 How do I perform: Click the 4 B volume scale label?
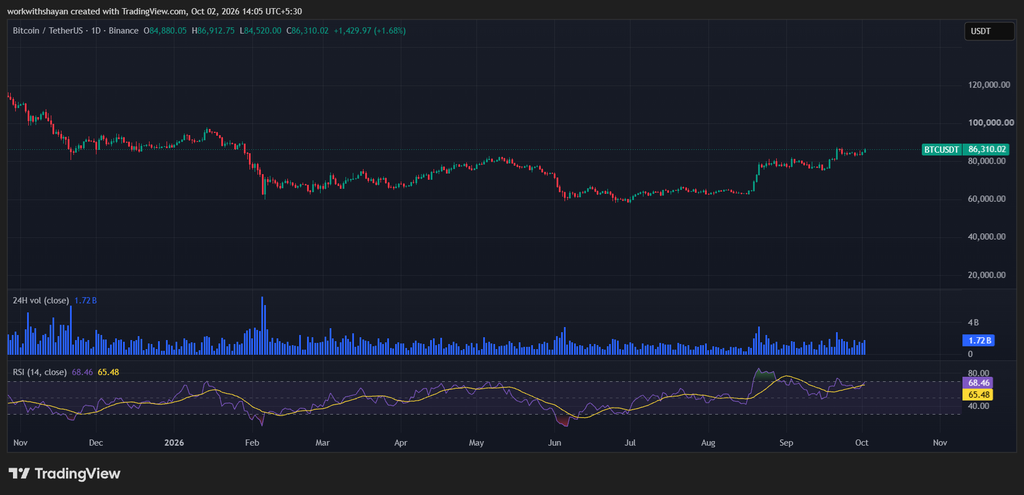click(x=974, y=323)
